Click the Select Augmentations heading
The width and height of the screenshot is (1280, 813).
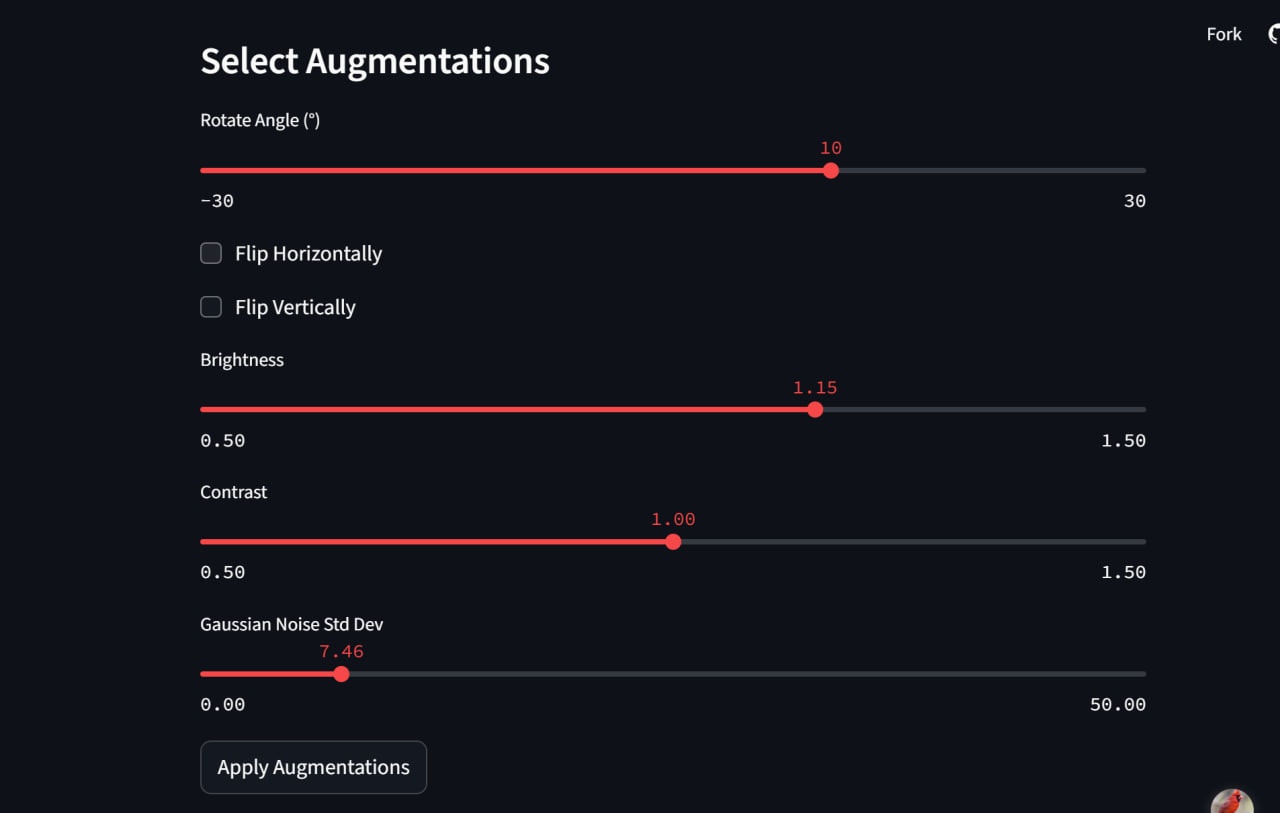pos(375,61)
